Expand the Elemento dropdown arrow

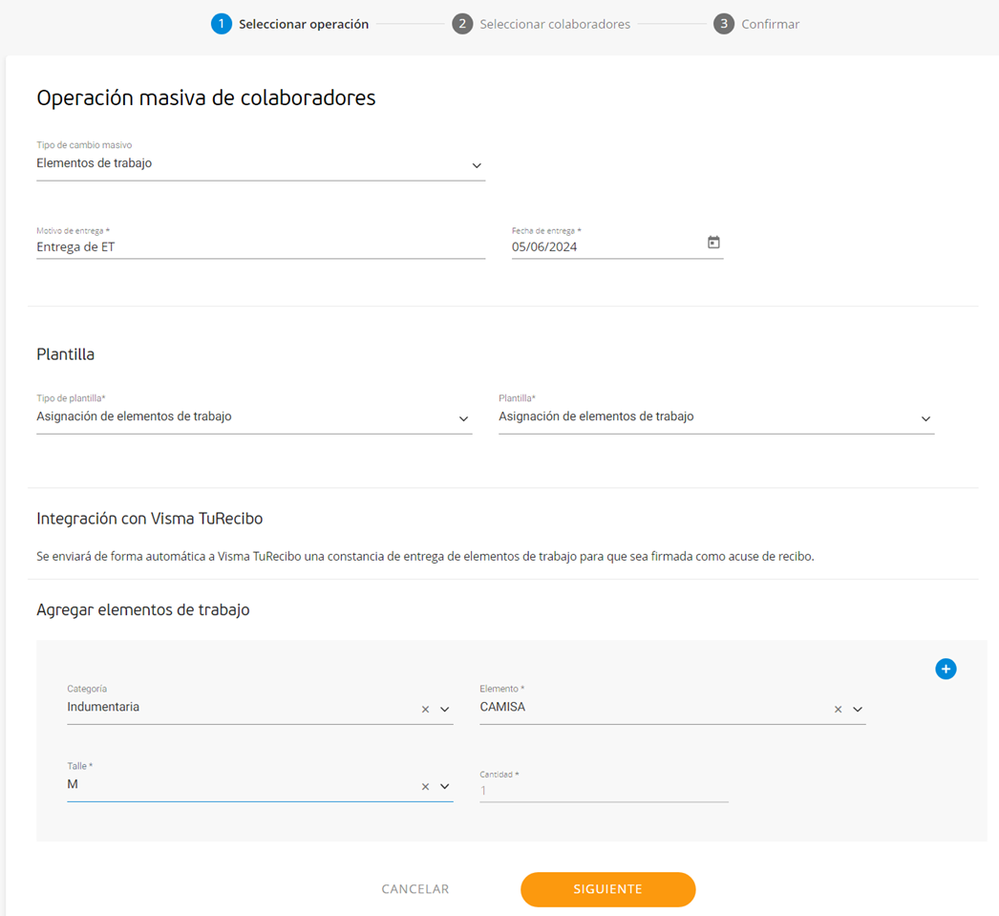click(857, 709)
